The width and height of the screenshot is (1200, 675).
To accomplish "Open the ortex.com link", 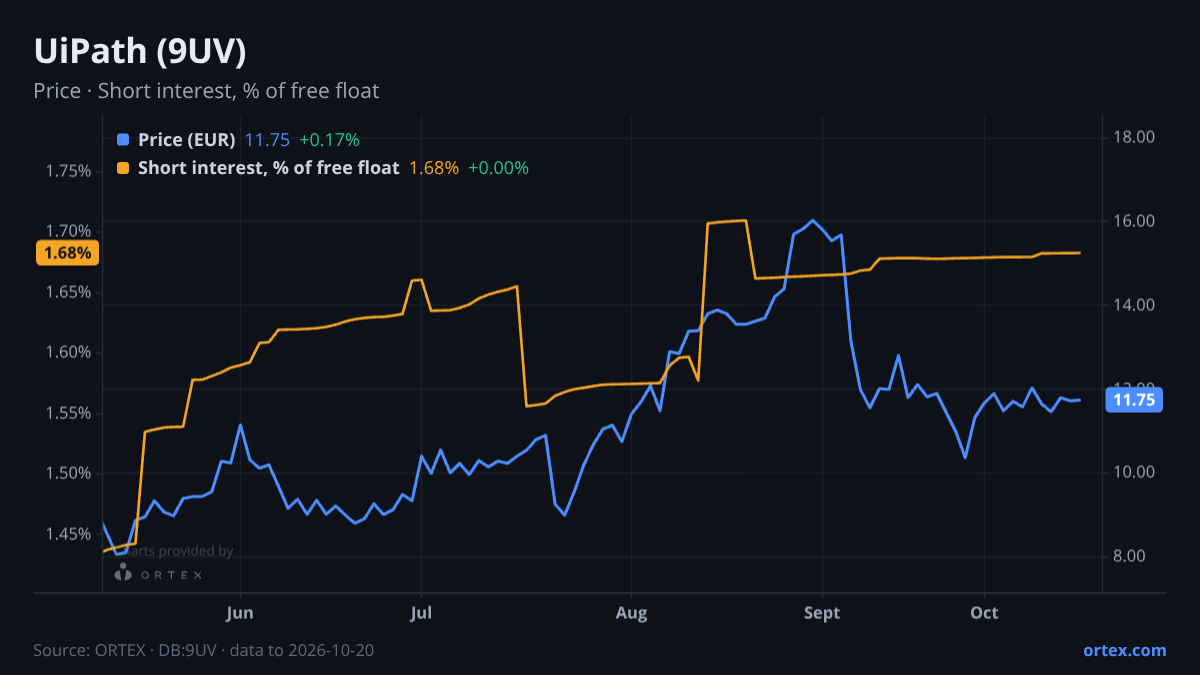I will [1124, 650].
